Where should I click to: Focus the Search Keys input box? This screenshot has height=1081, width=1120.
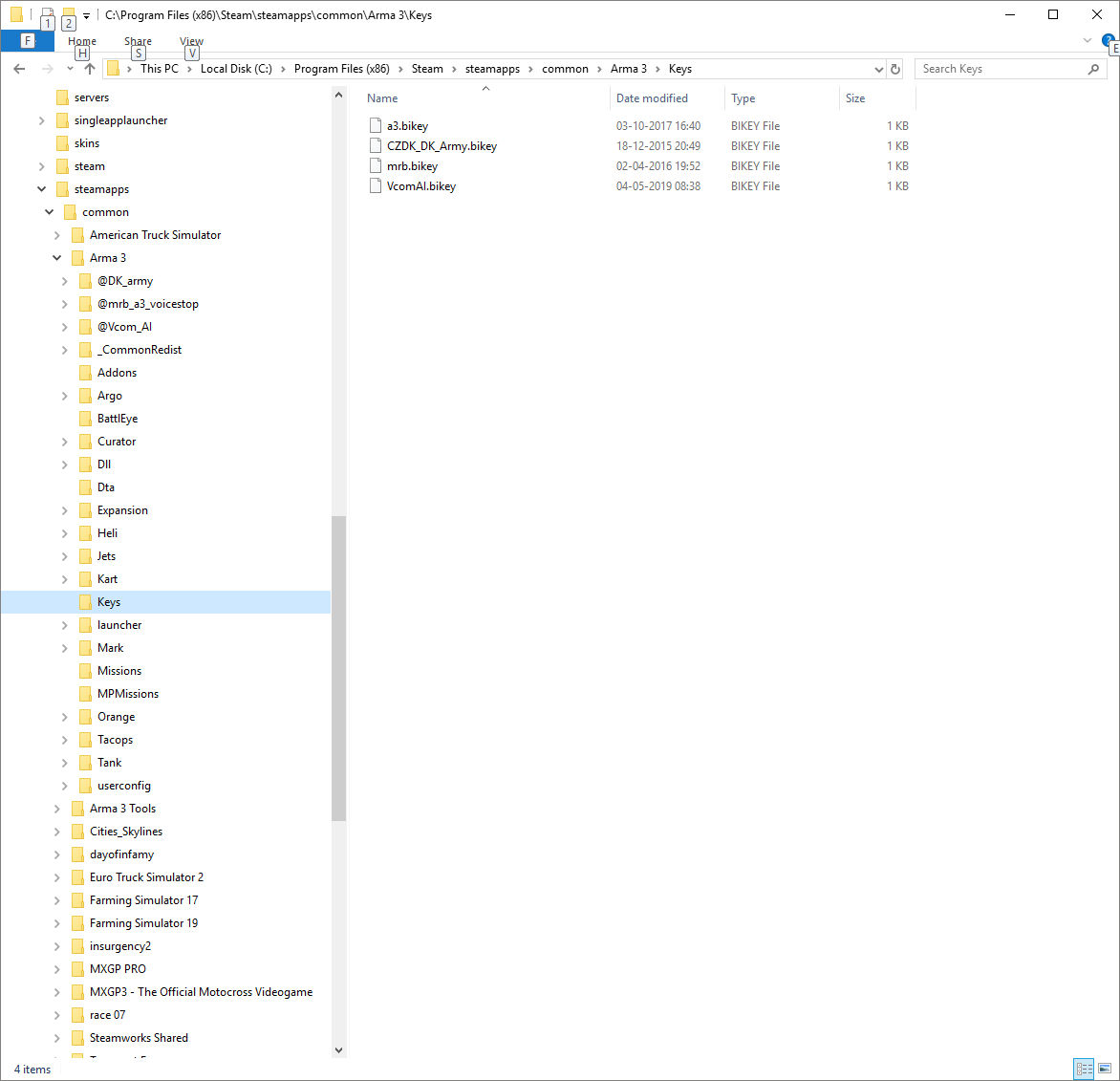click(x=1011, y=70)
